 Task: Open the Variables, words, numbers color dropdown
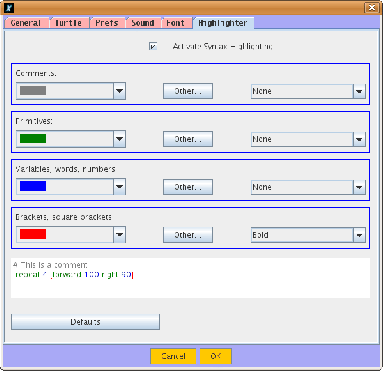(x=119, y=187)
